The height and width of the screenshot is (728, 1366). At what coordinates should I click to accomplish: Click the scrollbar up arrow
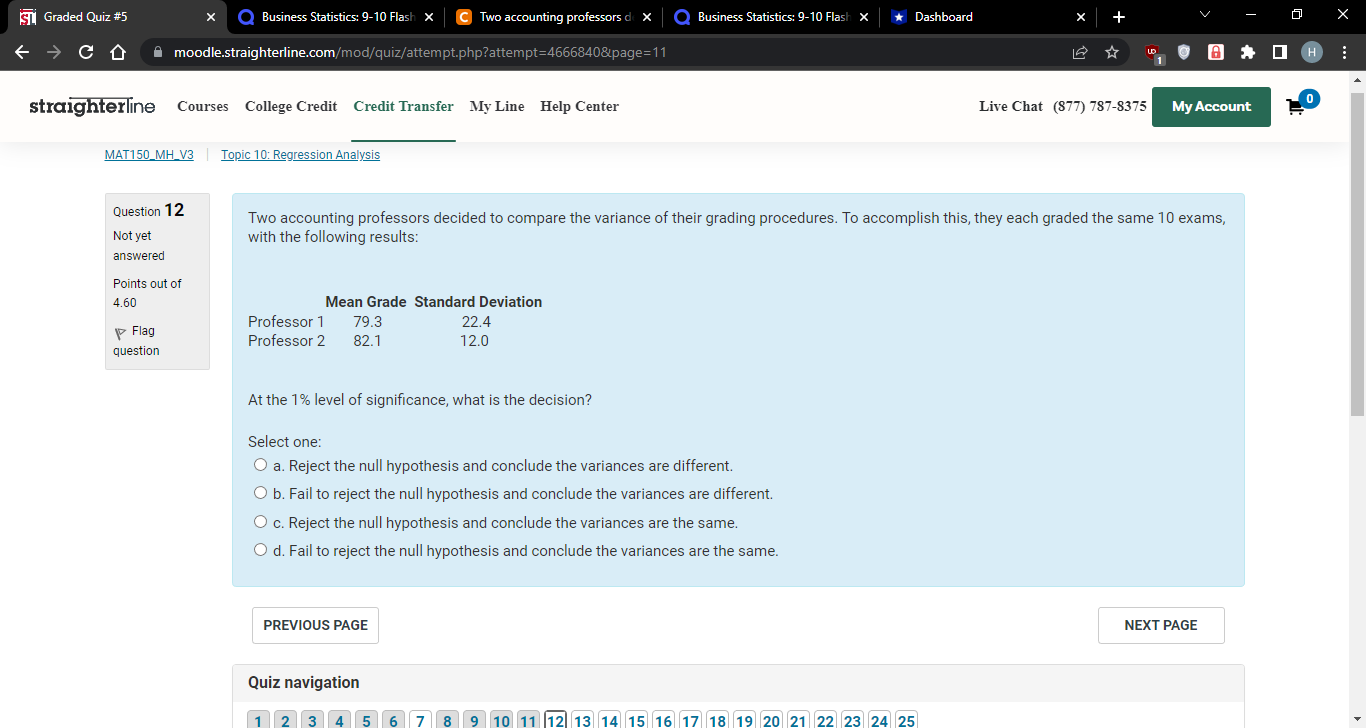pyautogui.click(x=1357, y=79)
